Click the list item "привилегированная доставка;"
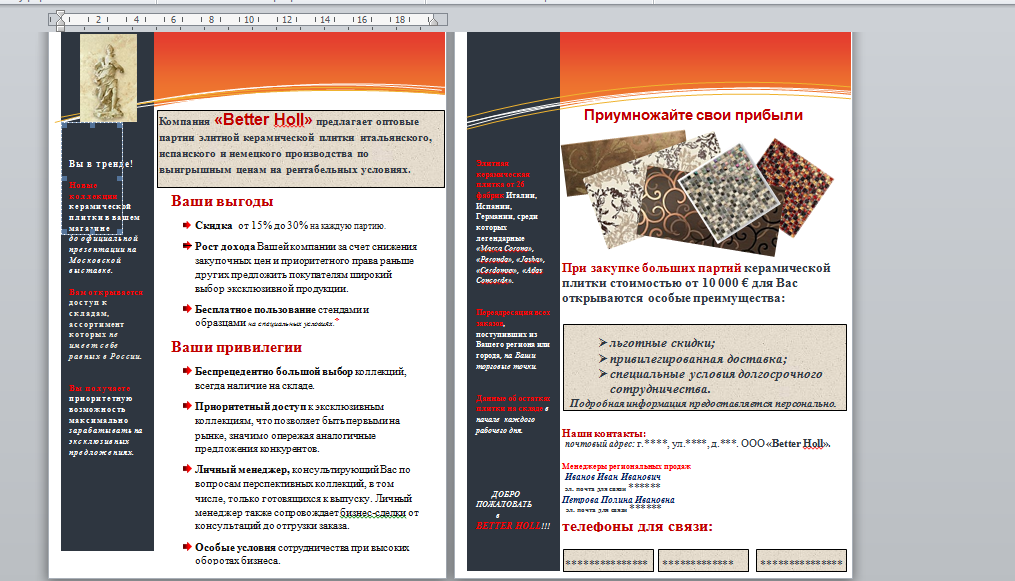This screenshot has width=1015, height=581. coord(698,358)
